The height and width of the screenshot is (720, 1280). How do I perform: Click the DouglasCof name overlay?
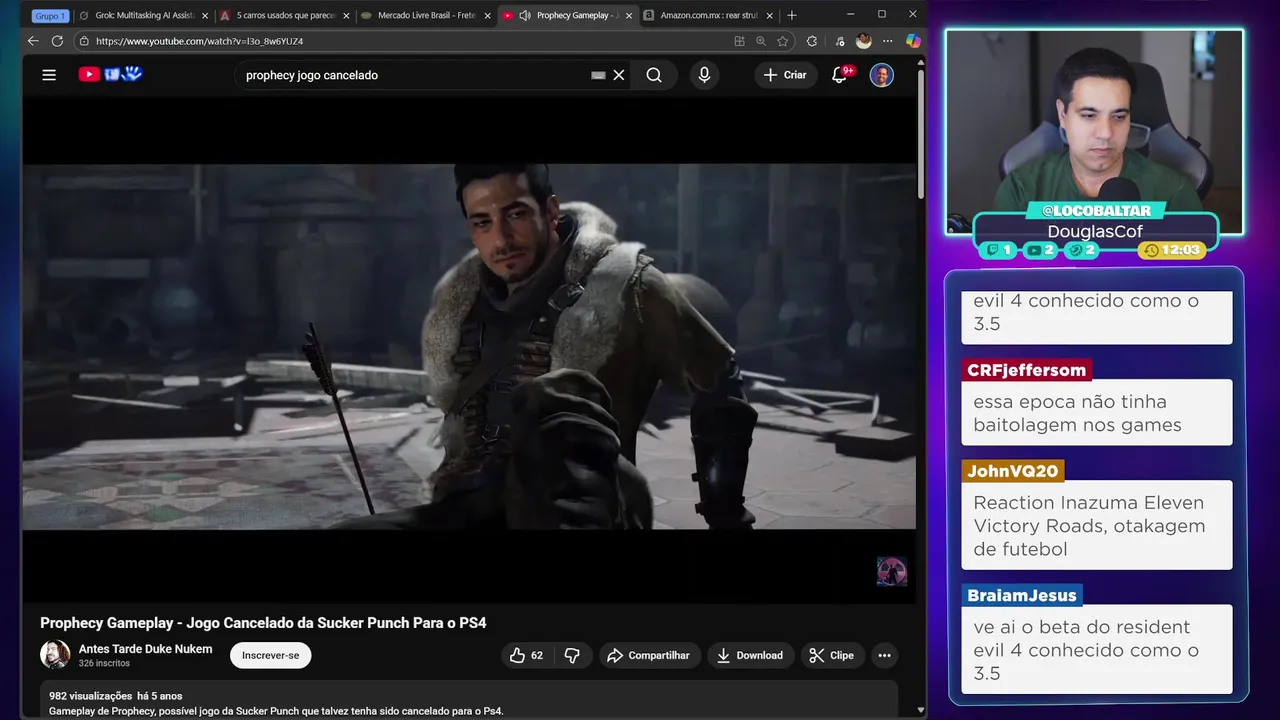point(1095,231)
